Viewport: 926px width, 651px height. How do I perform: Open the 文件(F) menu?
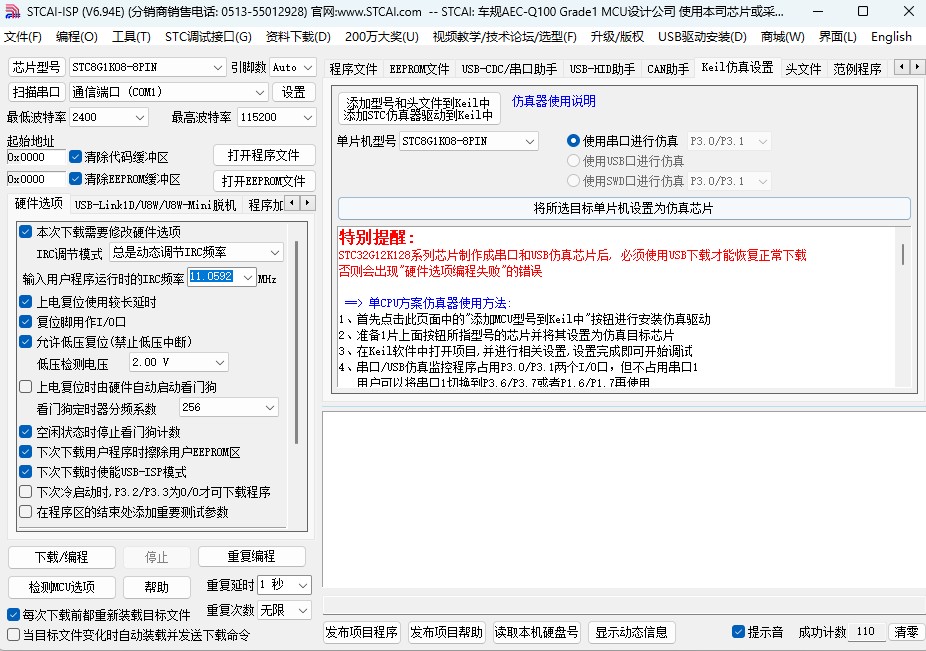[23, 37]
